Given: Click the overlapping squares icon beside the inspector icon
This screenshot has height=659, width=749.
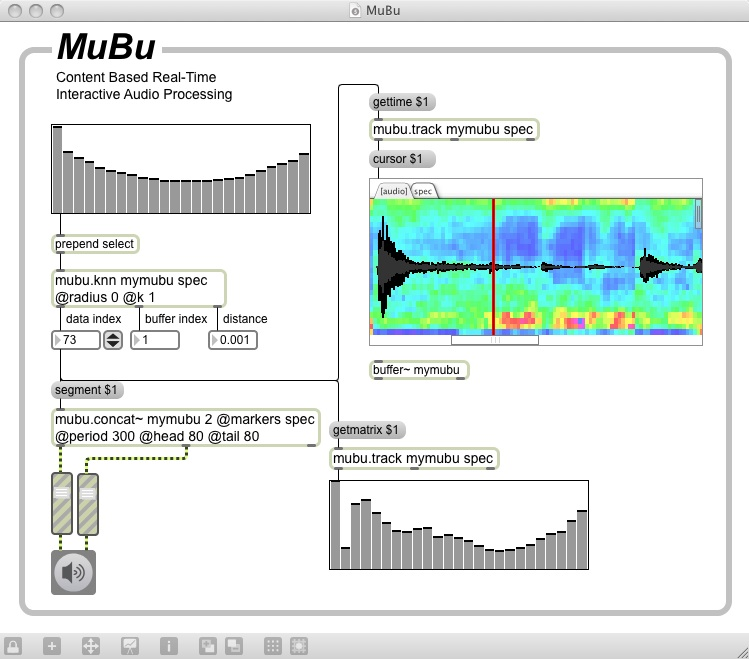Looking at the screenshot, I should [208, 646].
